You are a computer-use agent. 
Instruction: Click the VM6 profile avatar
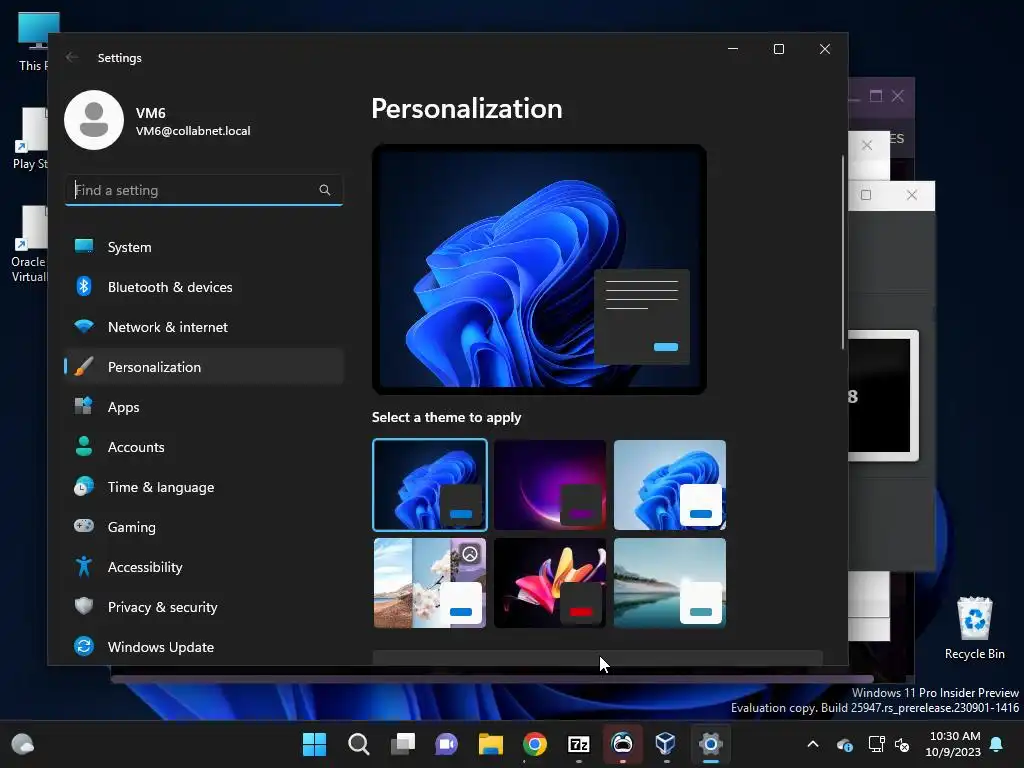pyautogui.click(x=94, y=120)
